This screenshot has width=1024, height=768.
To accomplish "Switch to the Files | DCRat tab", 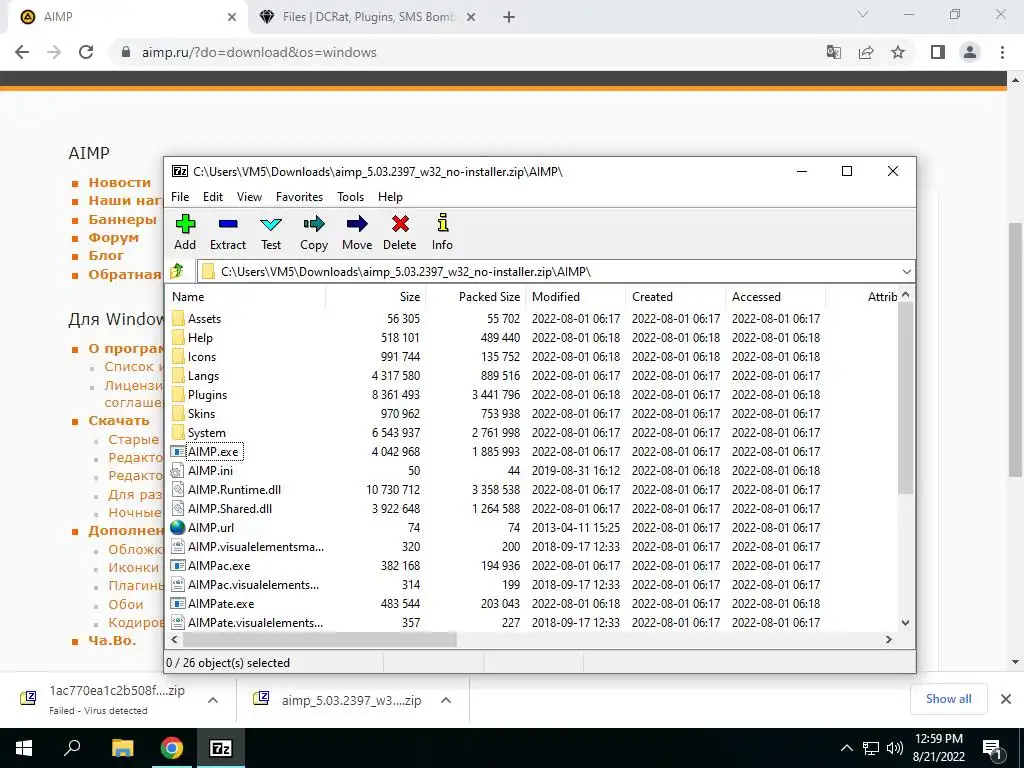I will pyautogui.click(x=368, y=17).
